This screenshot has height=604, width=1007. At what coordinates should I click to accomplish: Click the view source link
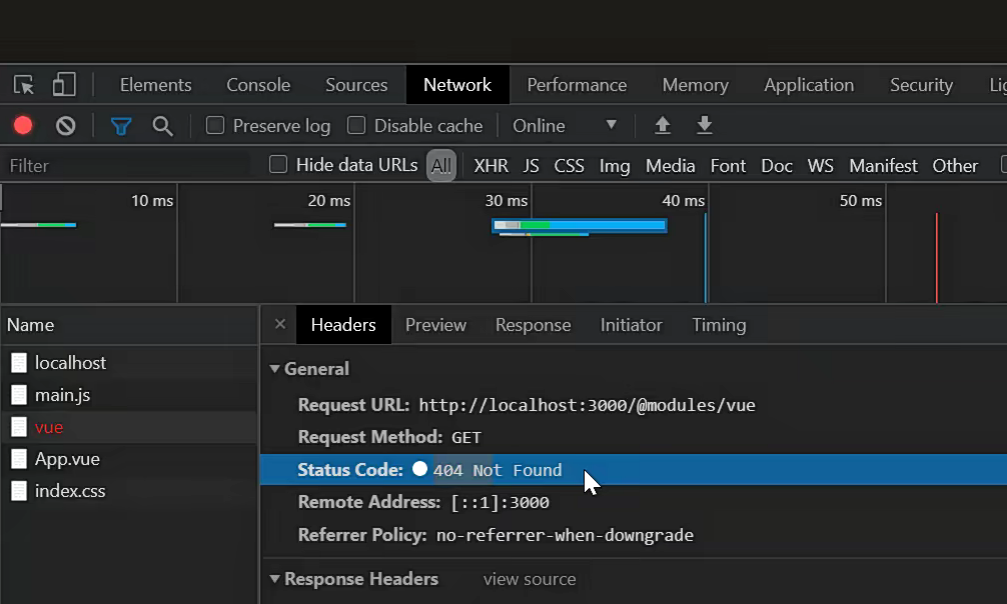pos(529,579)
